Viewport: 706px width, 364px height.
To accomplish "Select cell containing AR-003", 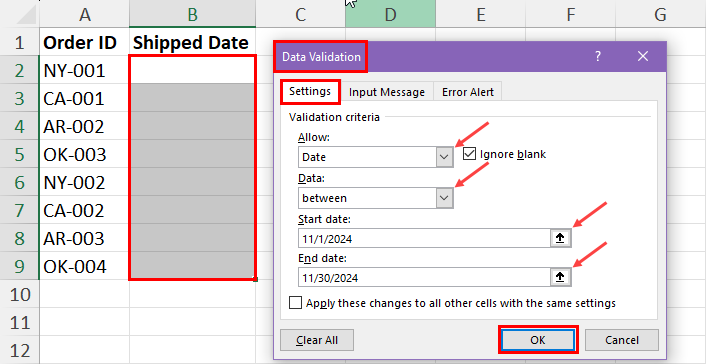I will (x=85, y=238).
